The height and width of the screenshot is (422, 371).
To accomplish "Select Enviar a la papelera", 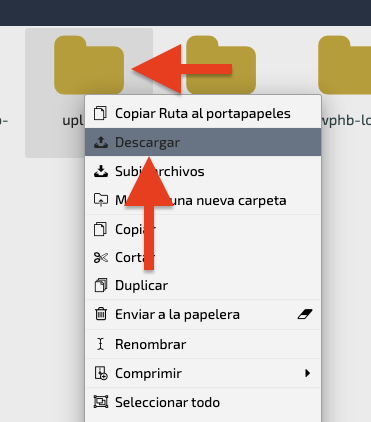I will click(203, 314).
